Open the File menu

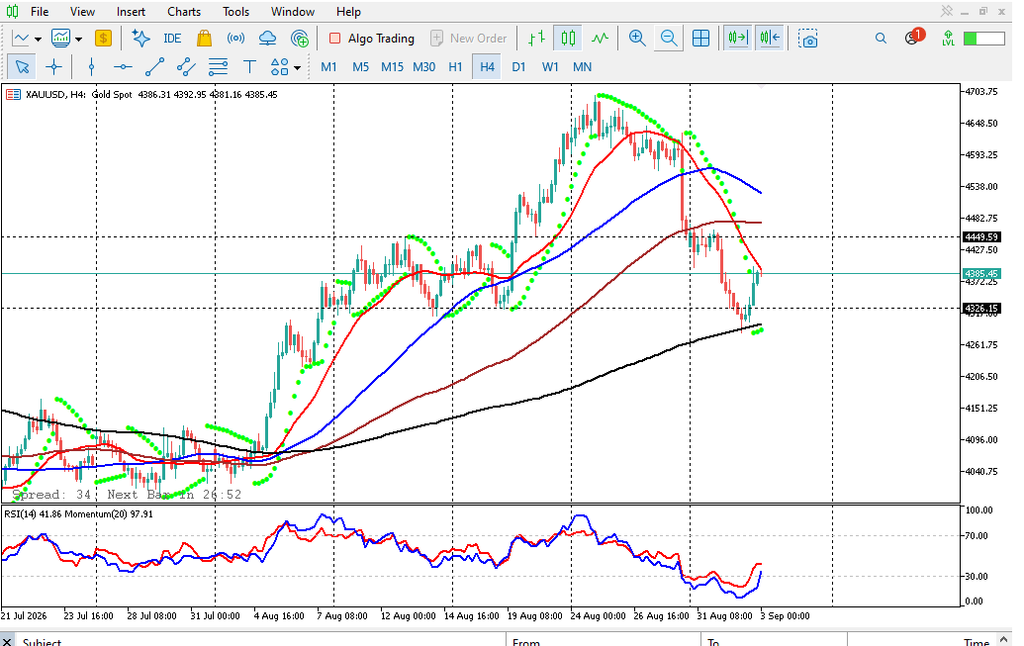coord(39,12)
